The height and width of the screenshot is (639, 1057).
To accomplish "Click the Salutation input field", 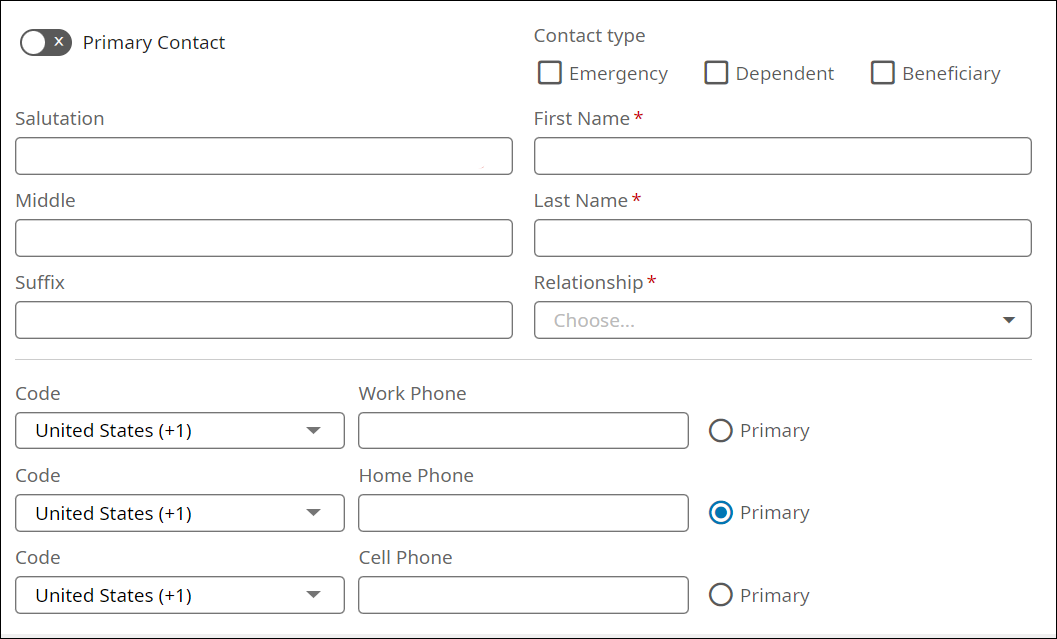I will (264, 156).
